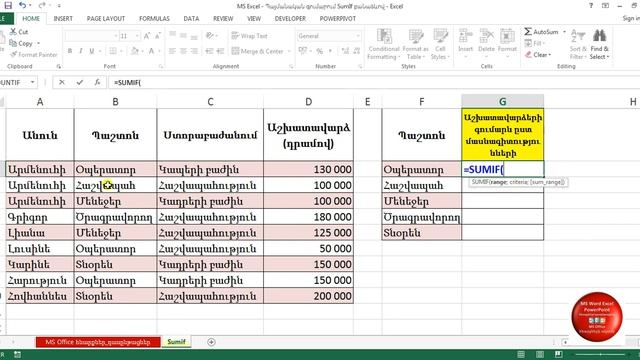640x360 pixels.
Task: Click the Format cells icon
Action: (507, 36)
